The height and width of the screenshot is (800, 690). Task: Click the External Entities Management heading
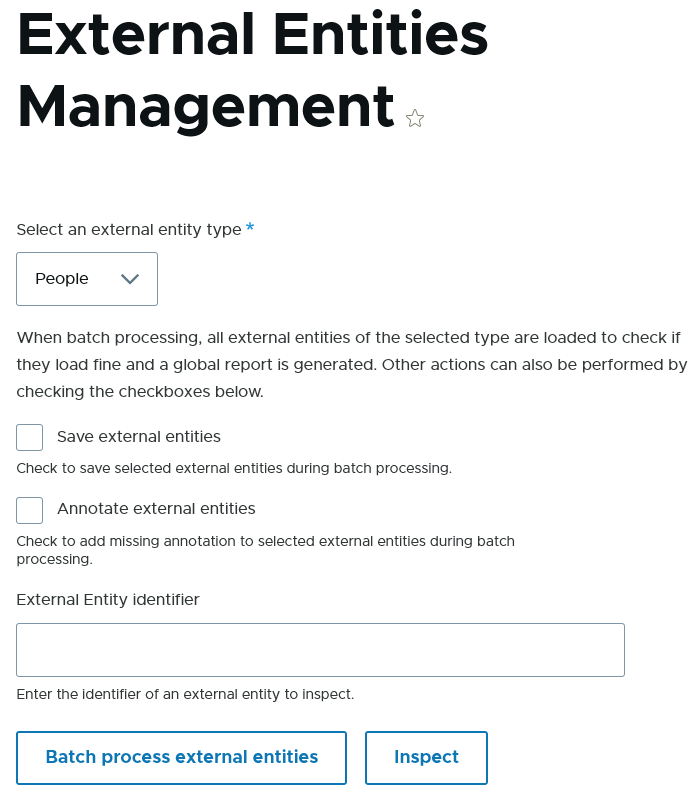click(253, 70)
